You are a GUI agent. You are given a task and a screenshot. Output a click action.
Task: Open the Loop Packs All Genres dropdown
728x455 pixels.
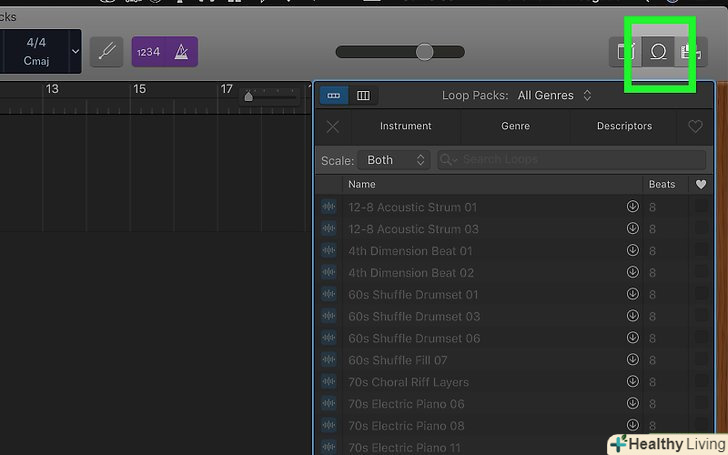click(x=554, y=96)
